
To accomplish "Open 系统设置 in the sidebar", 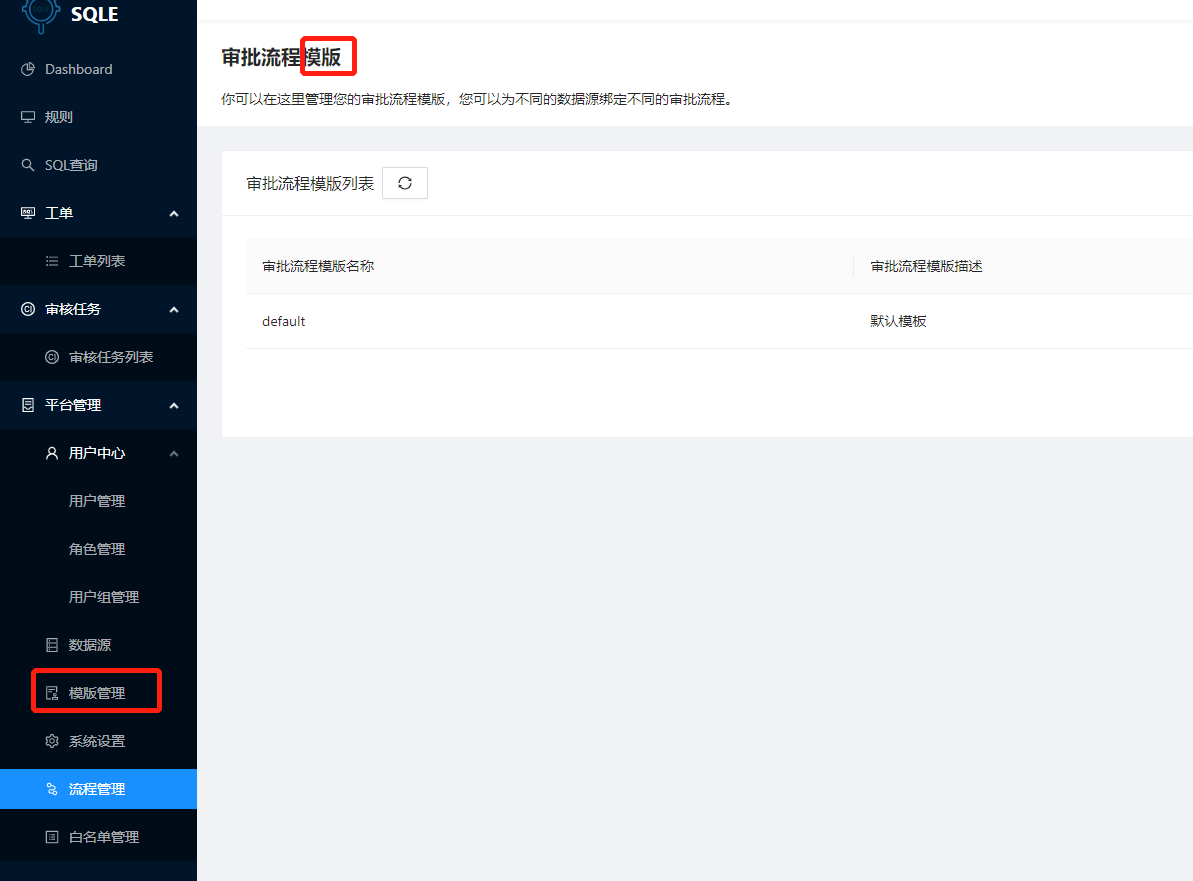I will coord(98,740).
